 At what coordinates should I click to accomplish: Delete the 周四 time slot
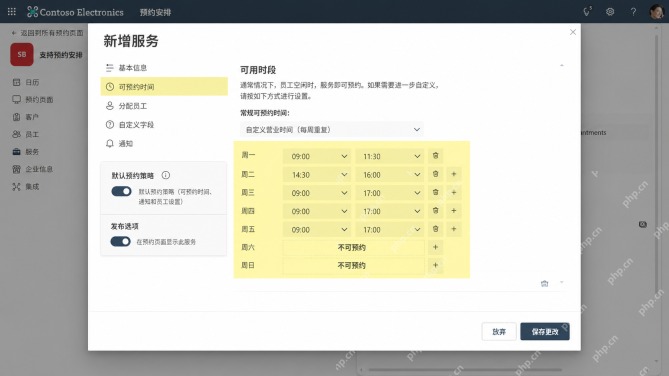[x=436, y=211]
